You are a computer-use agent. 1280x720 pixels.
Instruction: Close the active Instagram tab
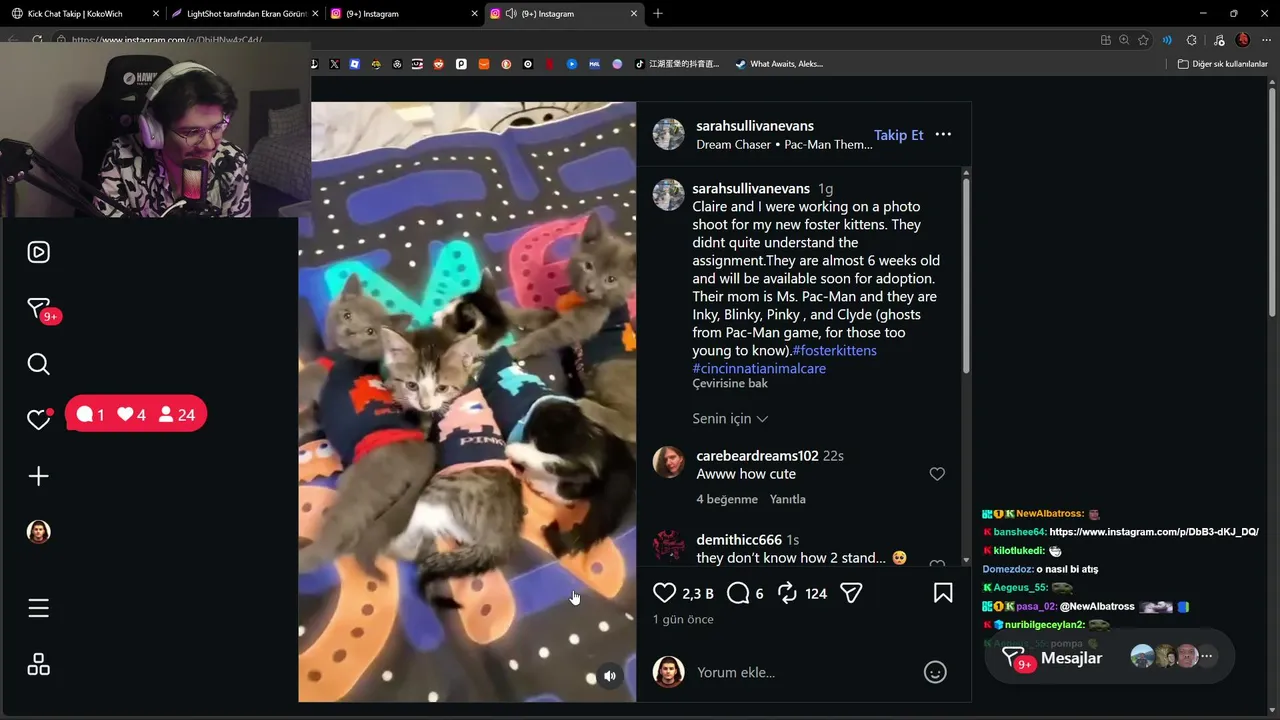634,14
